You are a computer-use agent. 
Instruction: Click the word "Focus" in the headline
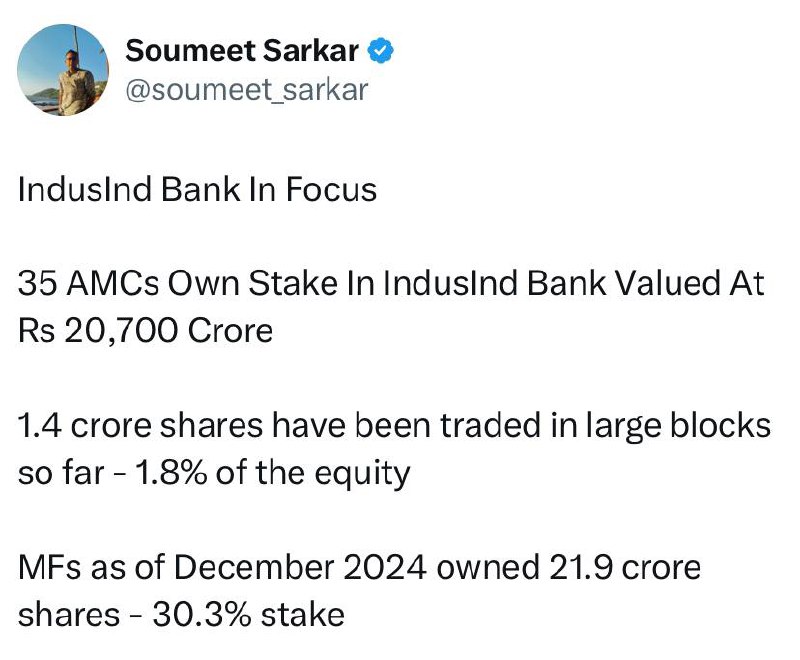click(x=331, y=190)
